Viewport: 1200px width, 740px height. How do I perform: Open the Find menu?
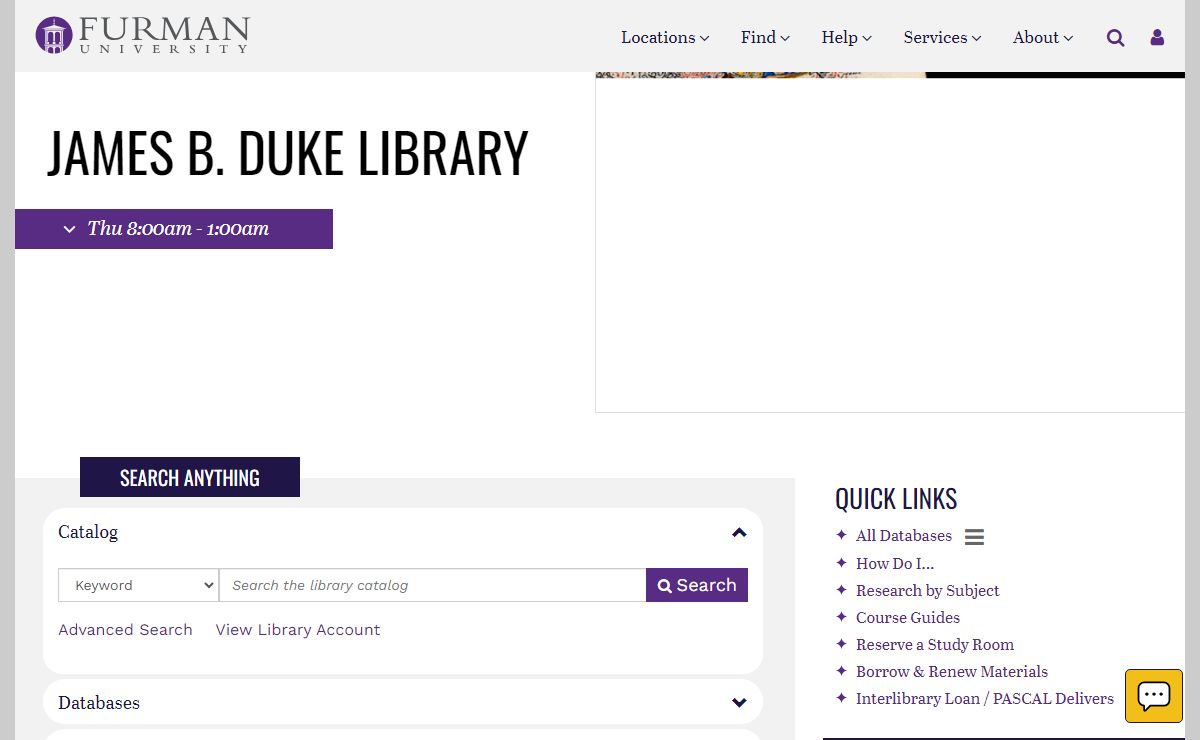click(x=765, y=37)
